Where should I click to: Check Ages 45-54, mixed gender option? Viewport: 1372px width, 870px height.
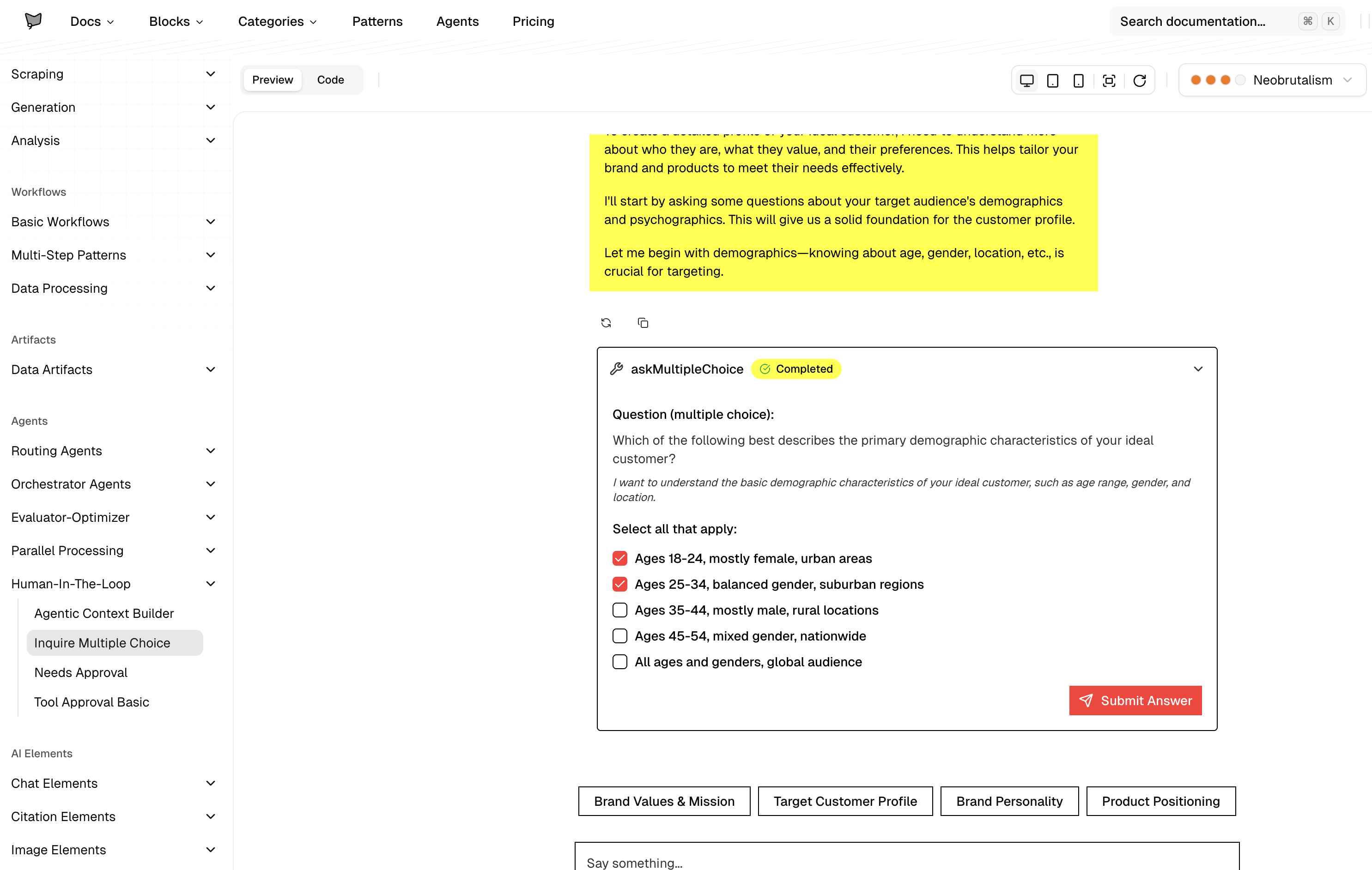620,636
